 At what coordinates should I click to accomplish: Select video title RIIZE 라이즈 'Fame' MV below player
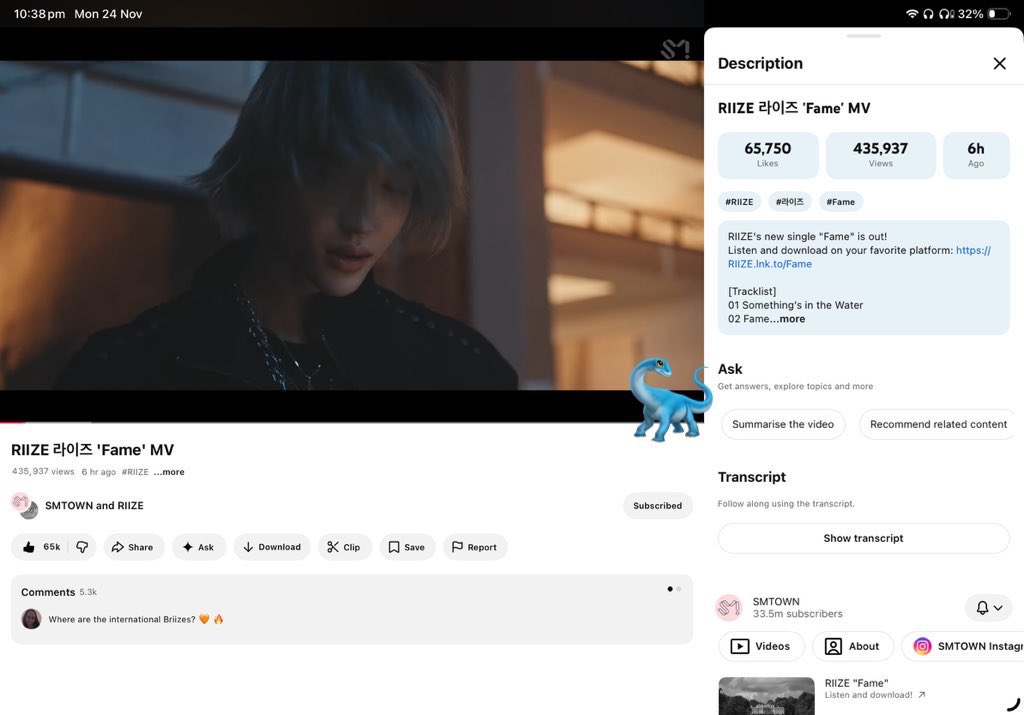coord(92,450)
